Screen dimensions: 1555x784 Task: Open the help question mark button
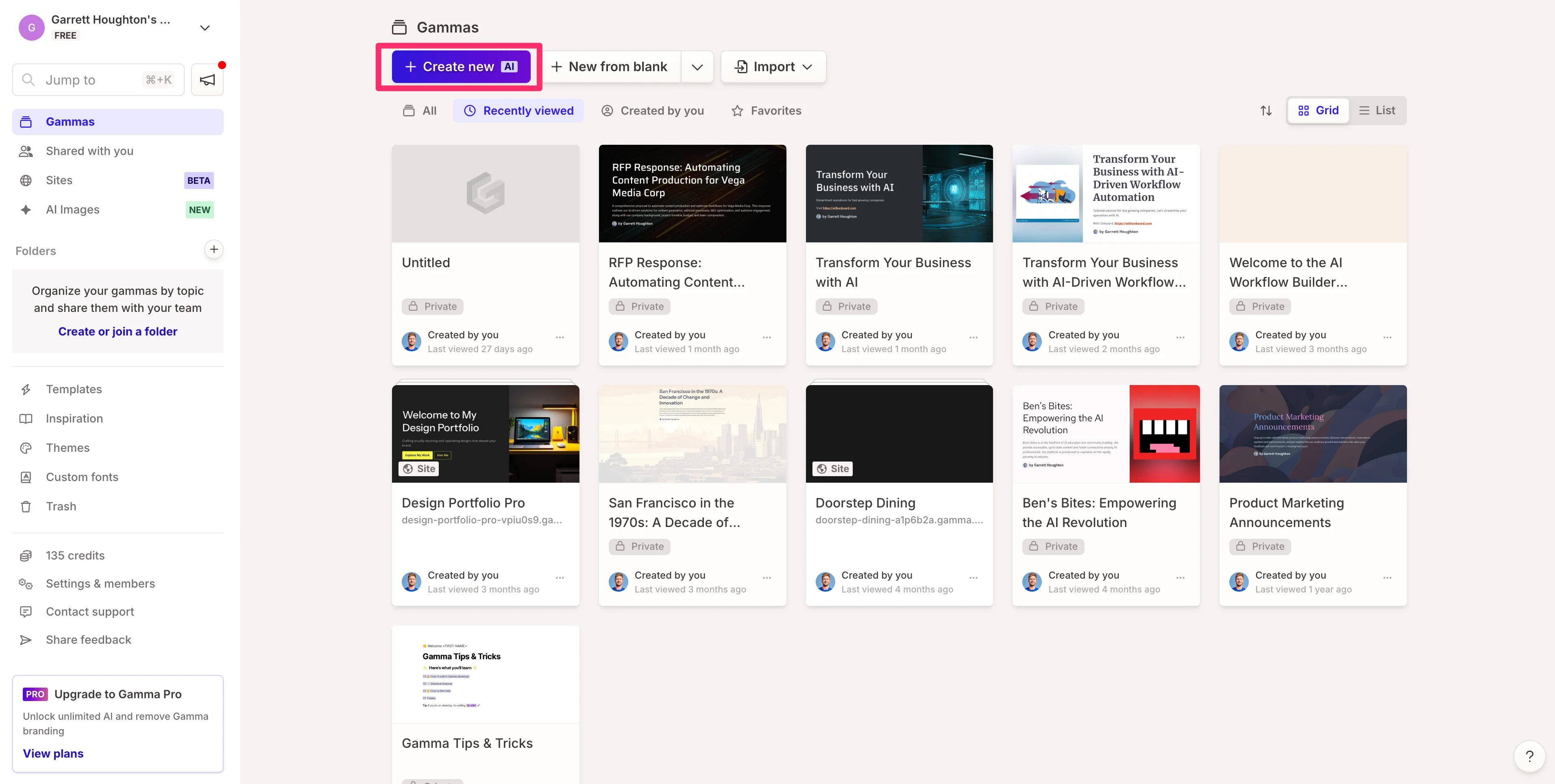[1529, 756]
